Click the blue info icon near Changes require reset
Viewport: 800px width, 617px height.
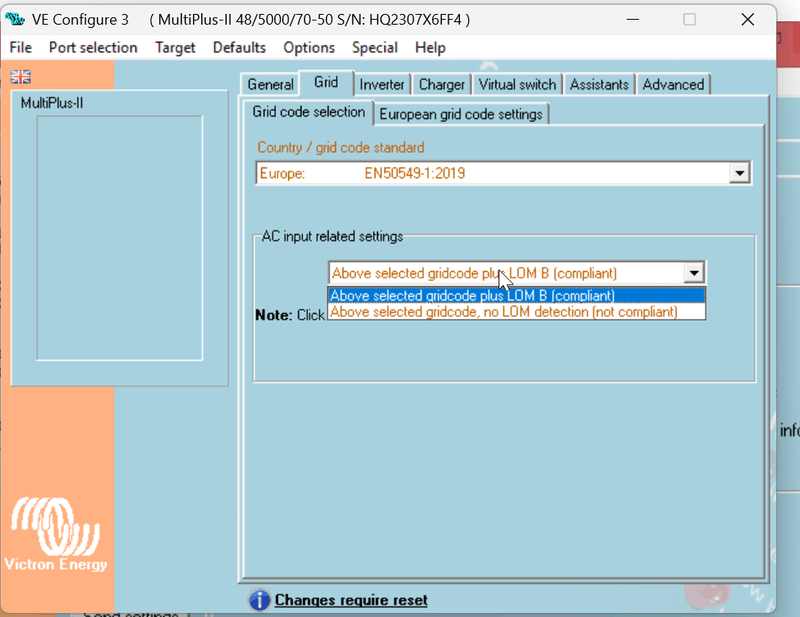coord(258,600)
